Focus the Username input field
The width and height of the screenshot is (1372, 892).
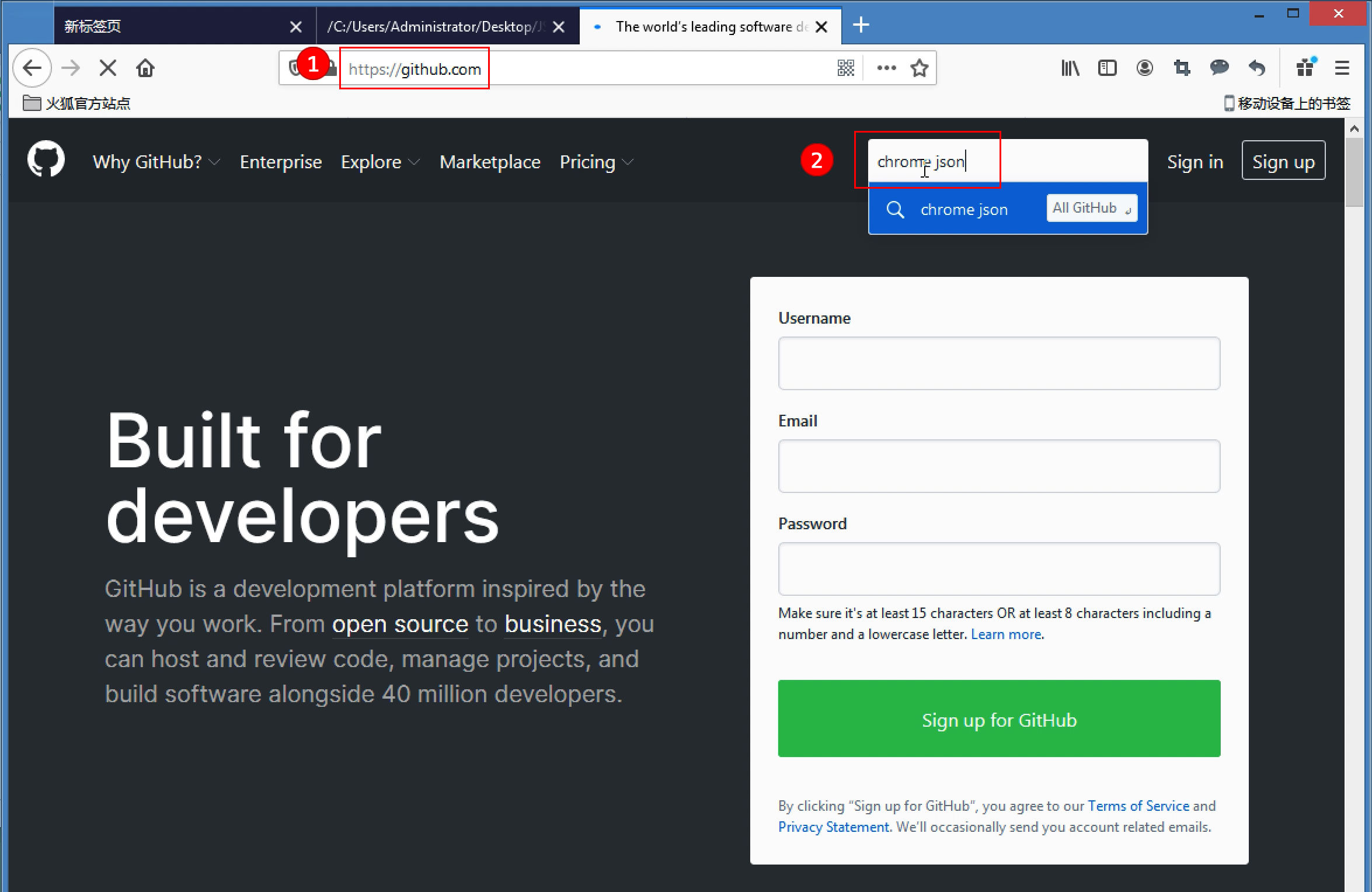(x=999, y=363)
